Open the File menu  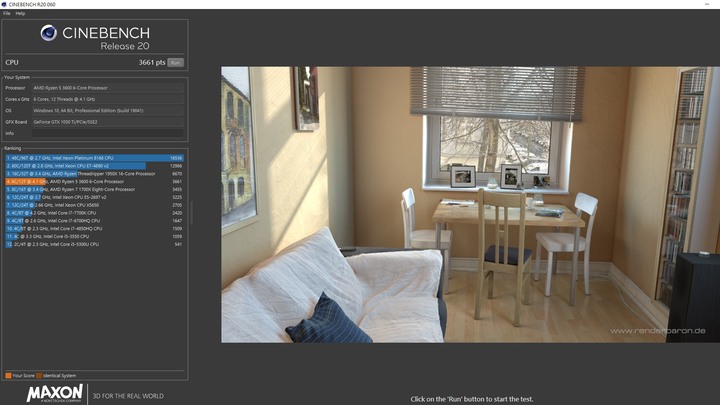pos(6,13)
